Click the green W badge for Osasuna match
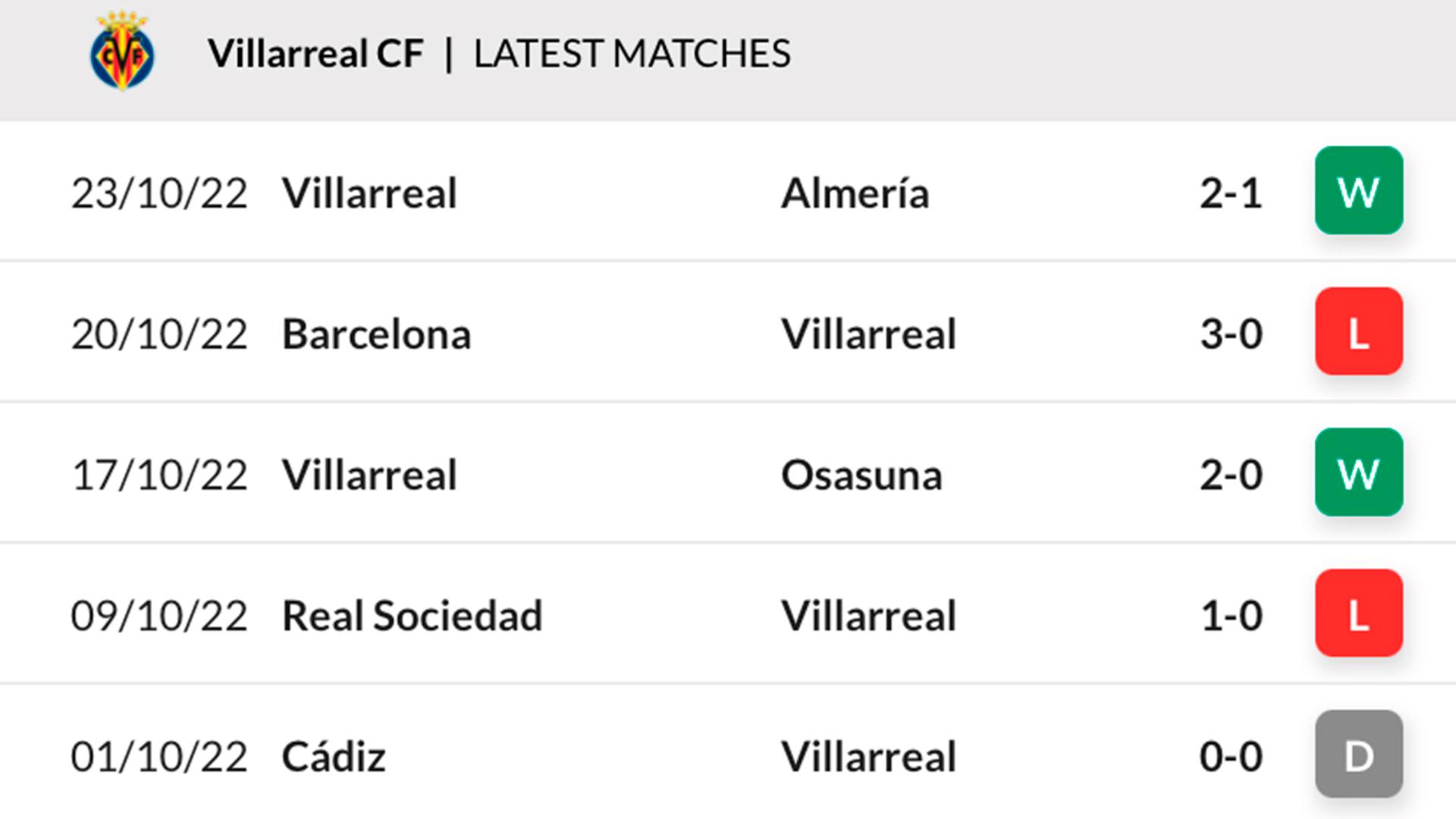Viewport: 1456px width, 819px height. 1358,472
